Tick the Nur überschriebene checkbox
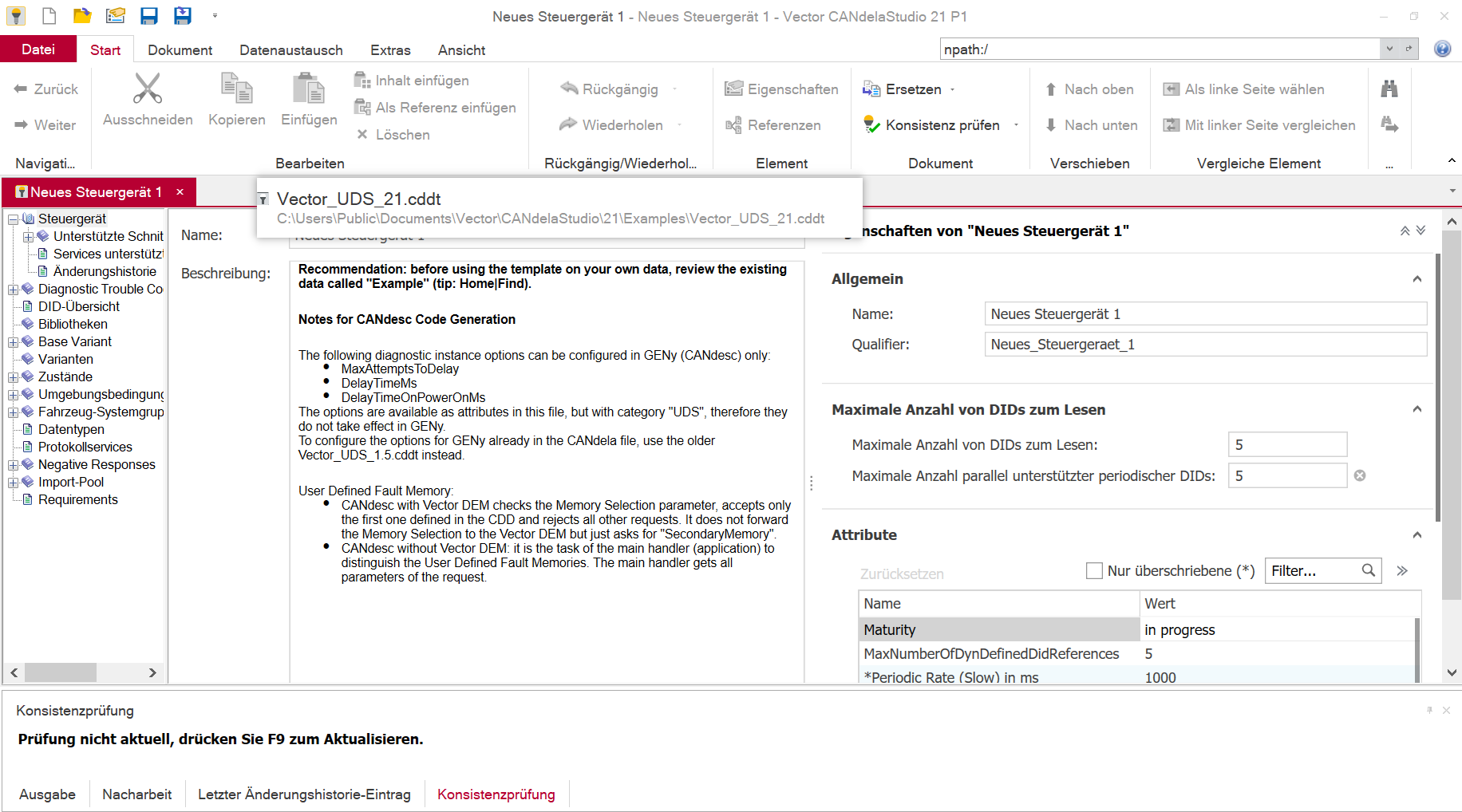Viewport: 1462px width, 812px height. (1094, 570)
